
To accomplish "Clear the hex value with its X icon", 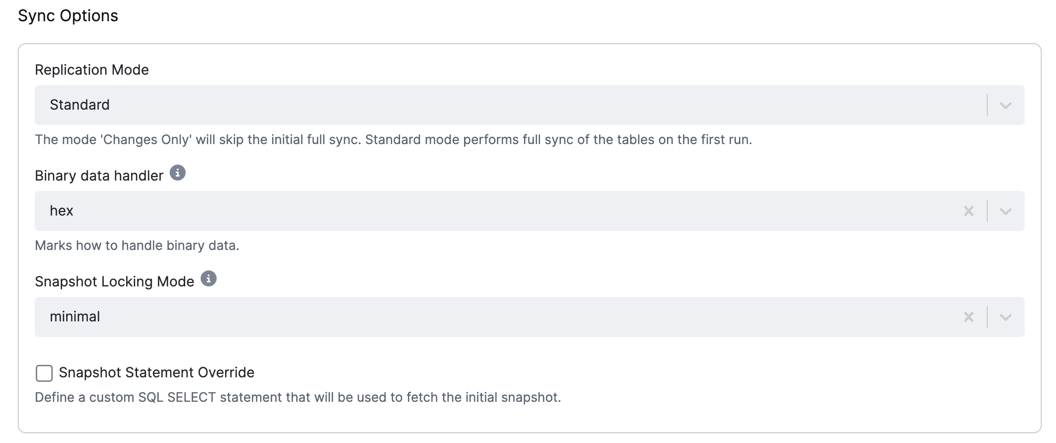I will point(968,211).
